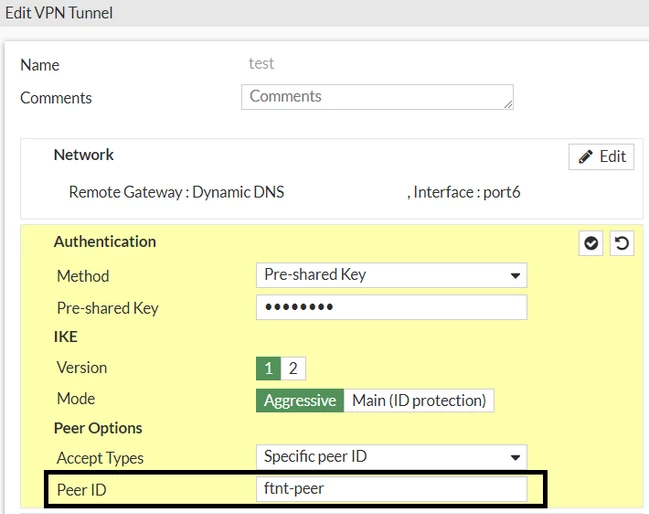
Task: Revert Authentication changes with the undo icon
Action: pos(622,243)
